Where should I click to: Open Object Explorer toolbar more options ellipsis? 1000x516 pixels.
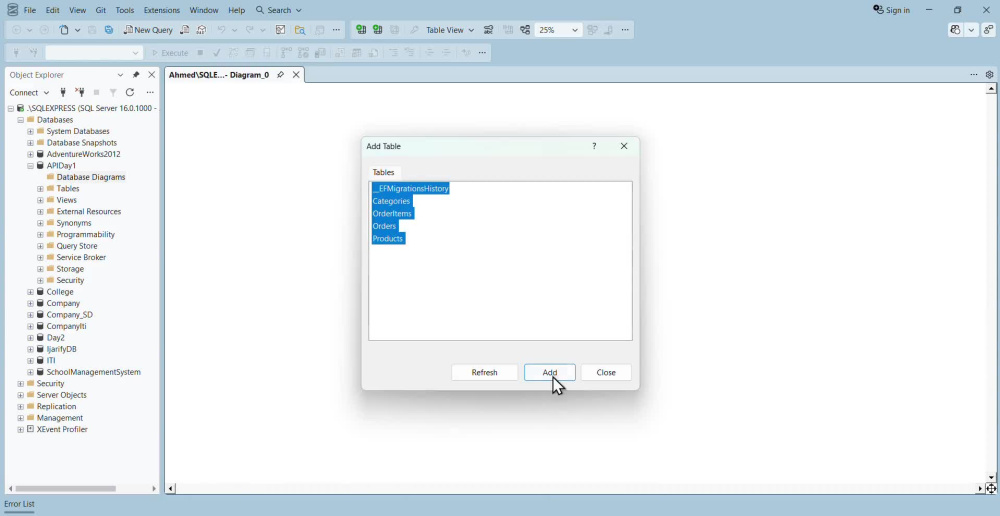(150, 92)
